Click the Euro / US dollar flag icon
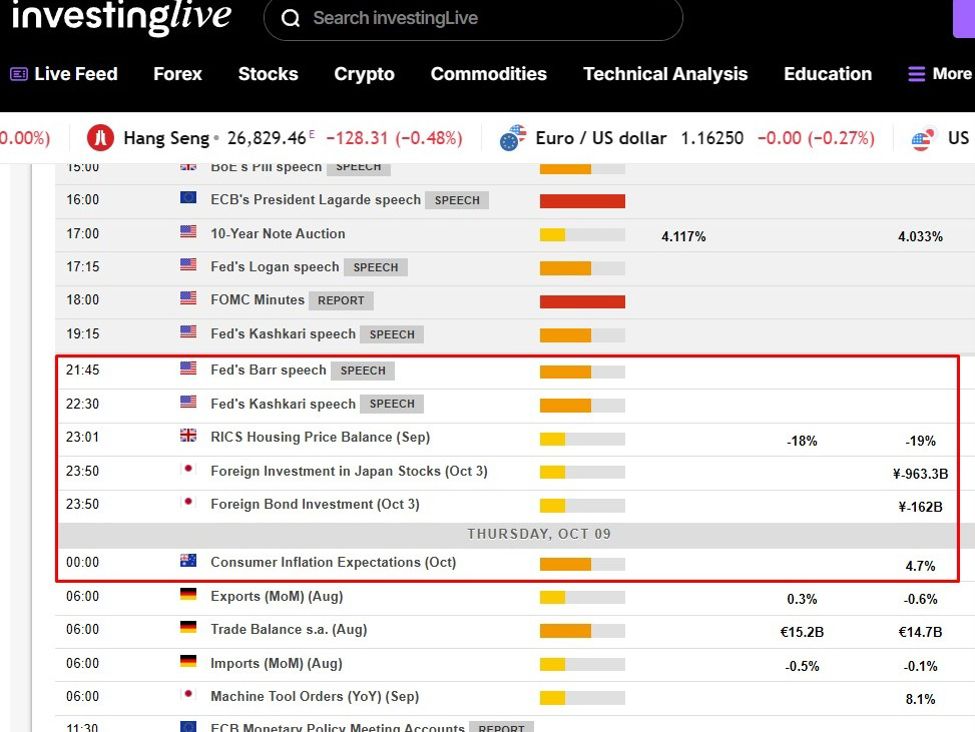Viewport: 975px width, 732px height. tap(514, 138)
